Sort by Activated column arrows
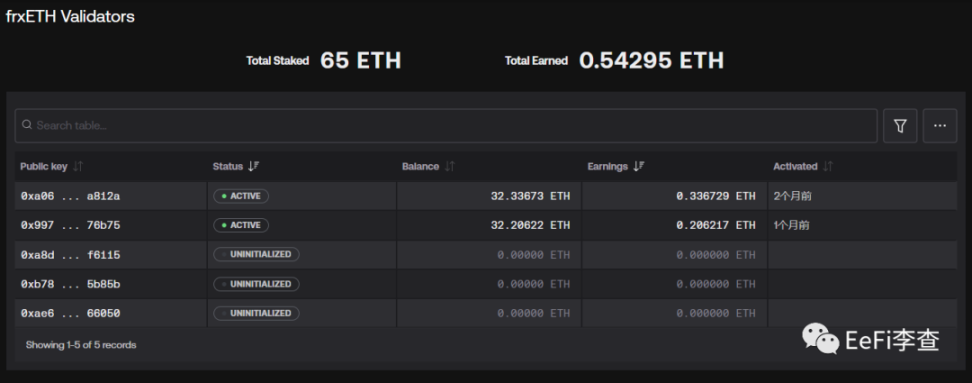Image resolution: width=972 pixels, height=383 pixels. tap(828, 166)
